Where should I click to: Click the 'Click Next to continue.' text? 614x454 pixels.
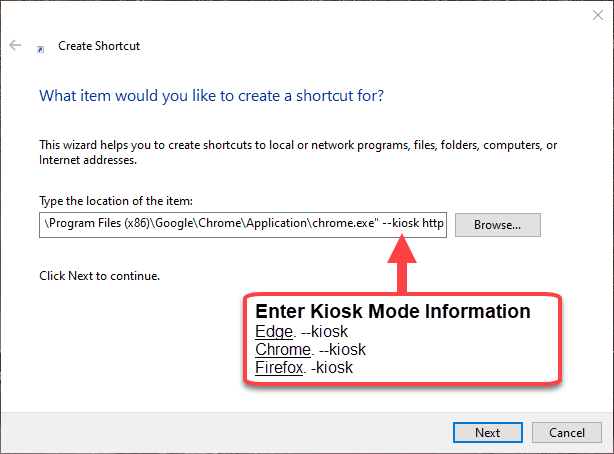(99, 276)
